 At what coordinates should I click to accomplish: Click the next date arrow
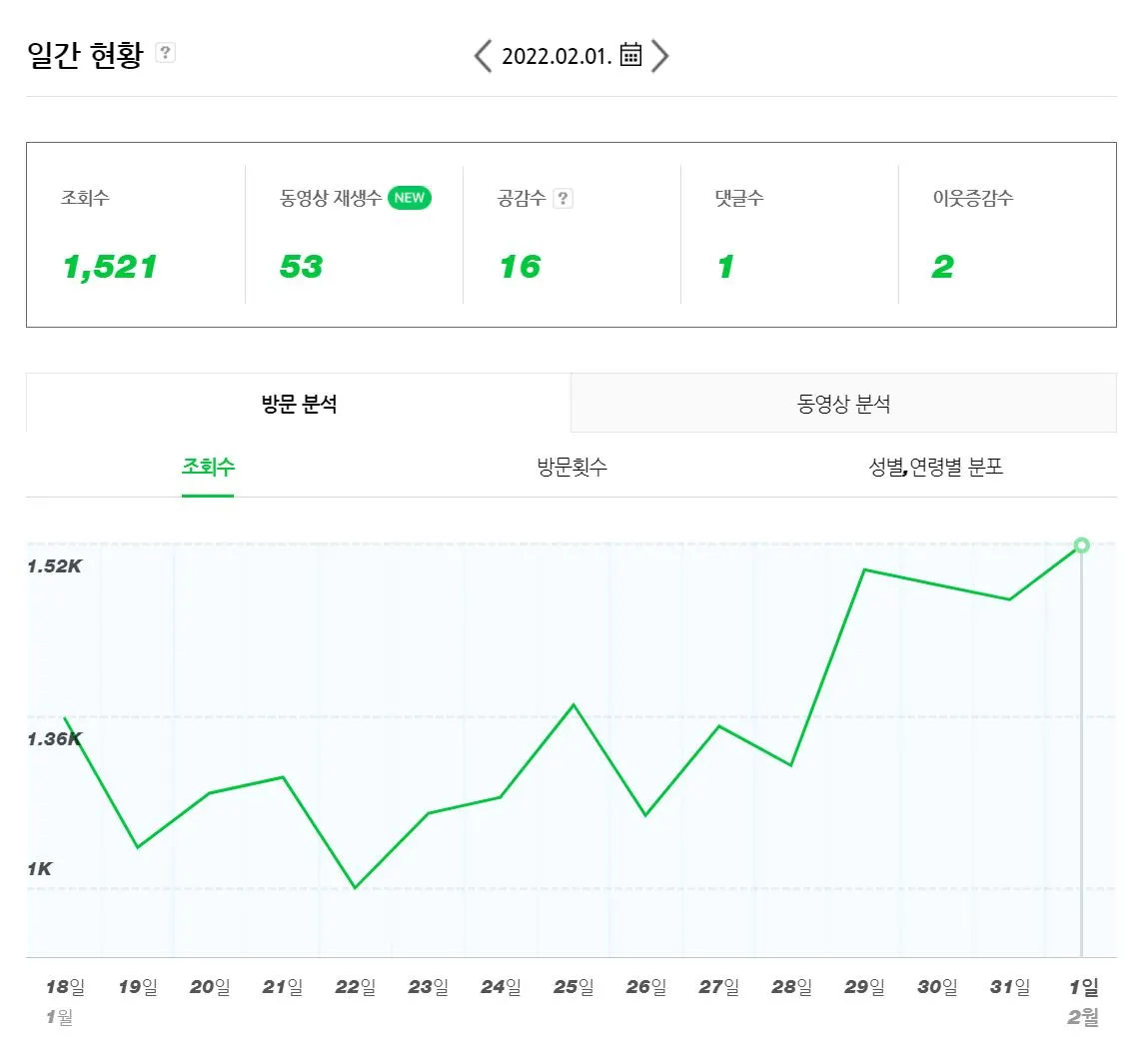click(x=659, y=56)
